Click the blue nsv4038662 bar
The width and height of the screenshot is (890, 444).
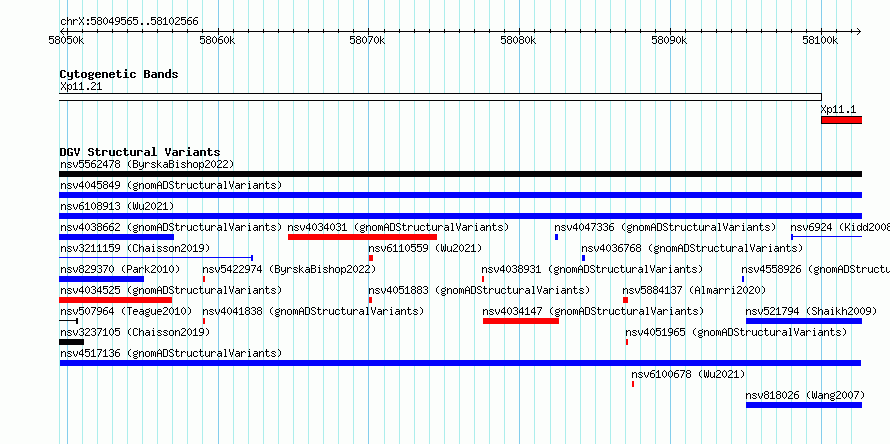[x=116, y=237]
